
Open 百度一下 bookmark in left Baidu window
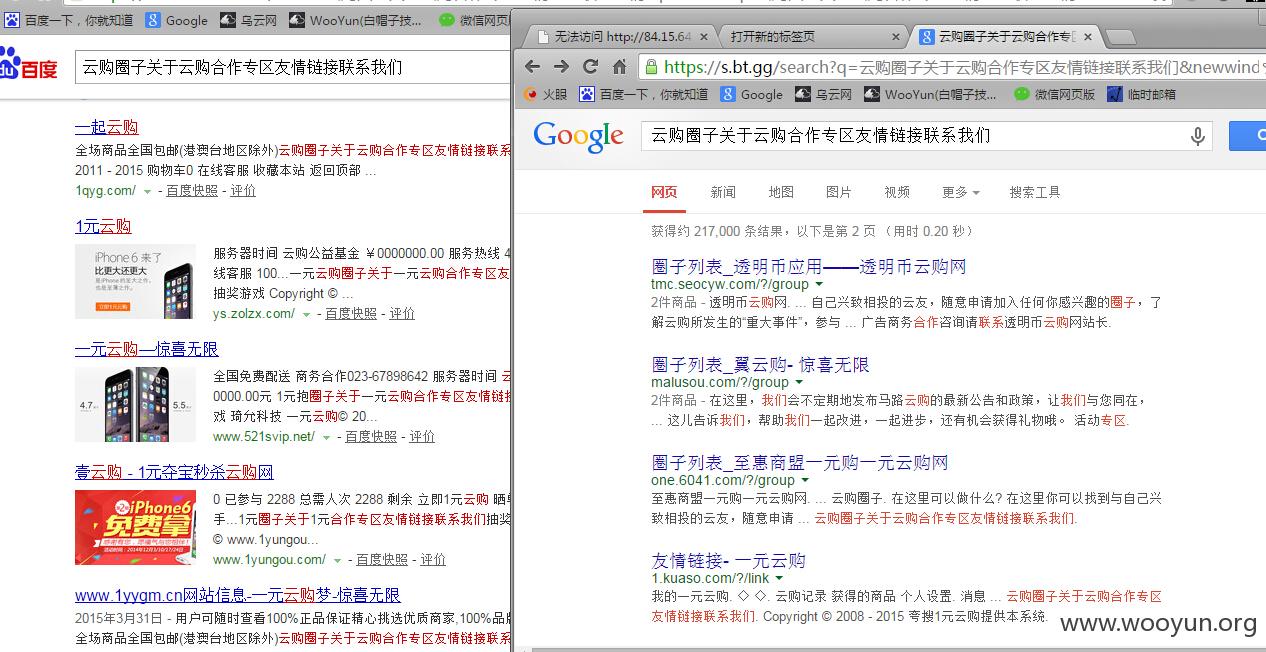(x=68, y=20)
